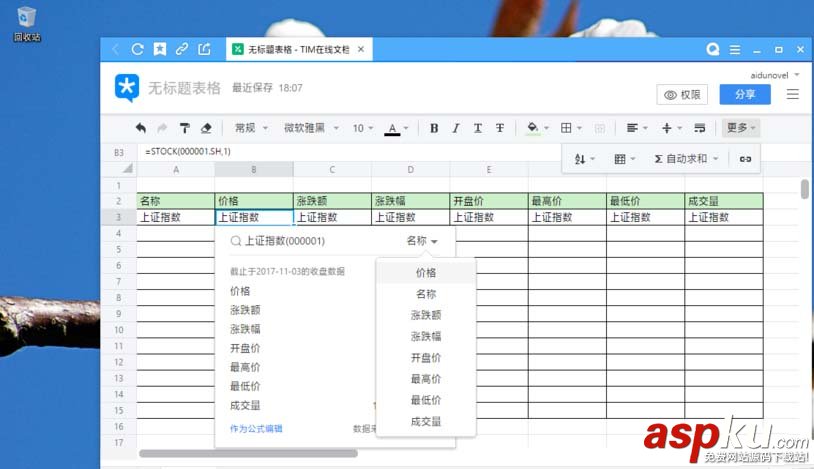Open the chat bubble icon in title bar
The image size is (814, 469).
pyautogui.click(x=713, y=49)
